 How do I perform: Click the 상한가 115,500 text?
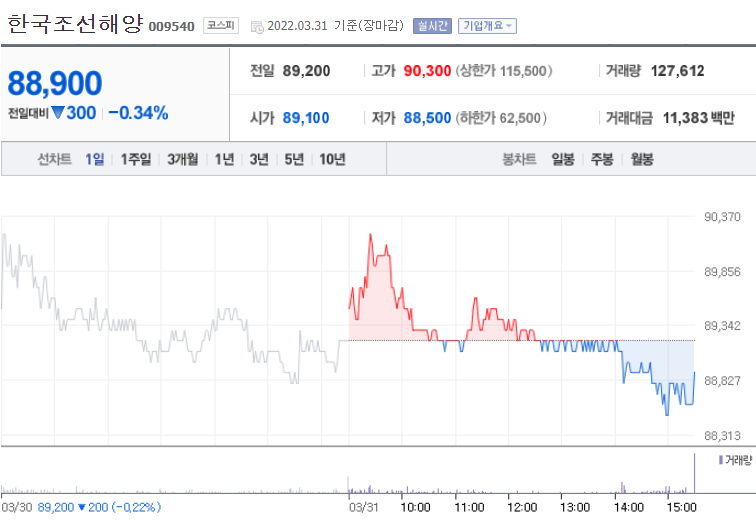tap(503, 71)
